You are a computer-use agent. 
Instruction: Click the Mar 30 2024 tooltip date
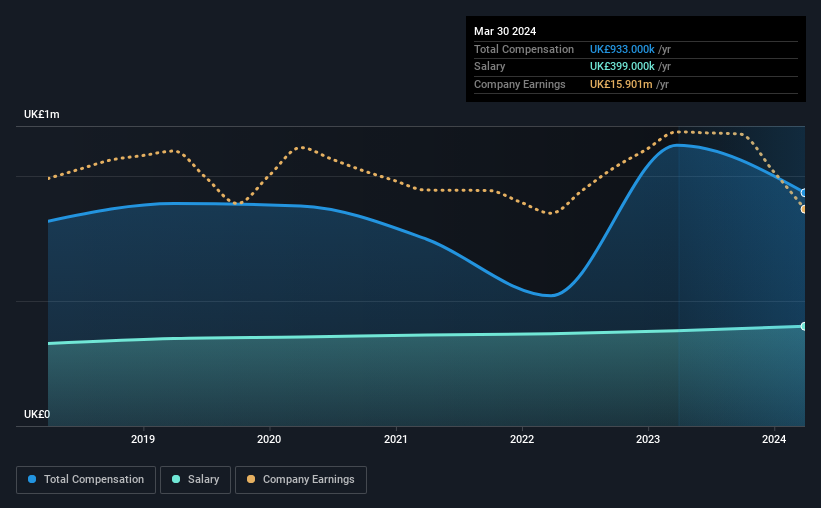[505, 31]
